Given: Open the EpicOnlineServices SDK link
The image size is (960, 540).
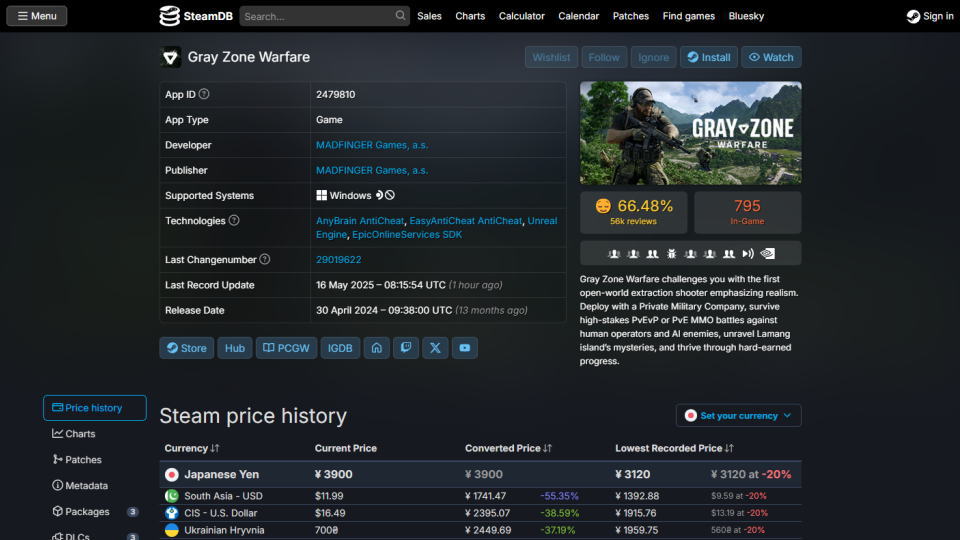Looking at the screenshot, I should point(407,234).
